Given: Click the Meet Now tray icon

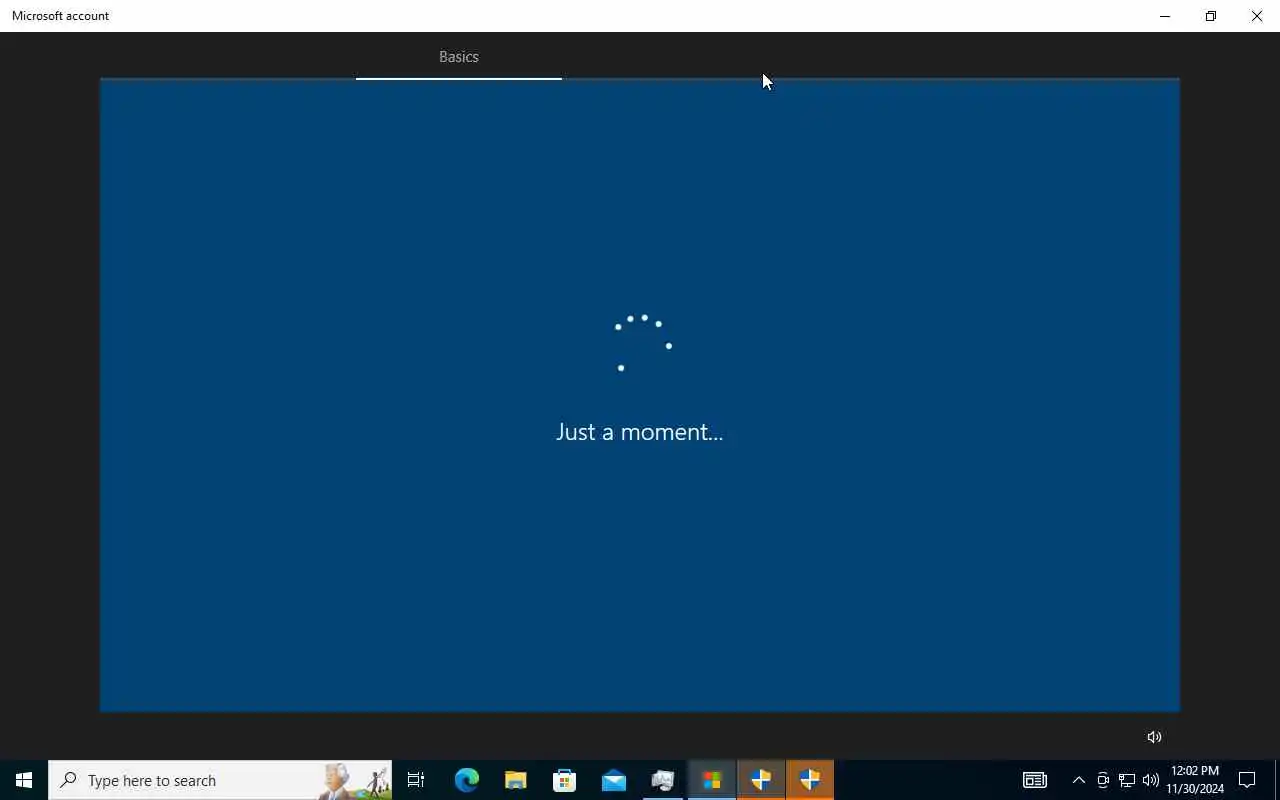Looking at the screenshot, I should (1103, 780).
